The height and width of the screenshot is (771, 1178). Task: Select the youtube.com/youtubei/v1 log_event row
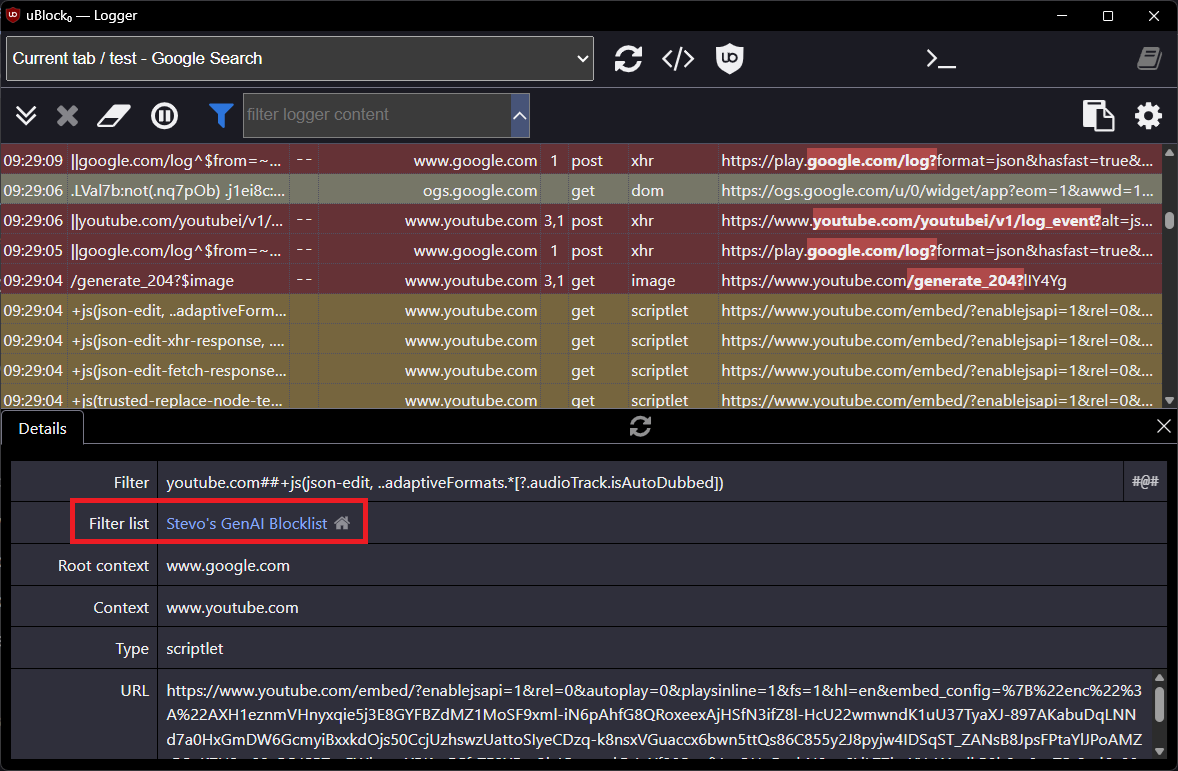pyautogui.click(x=581, y=220)
